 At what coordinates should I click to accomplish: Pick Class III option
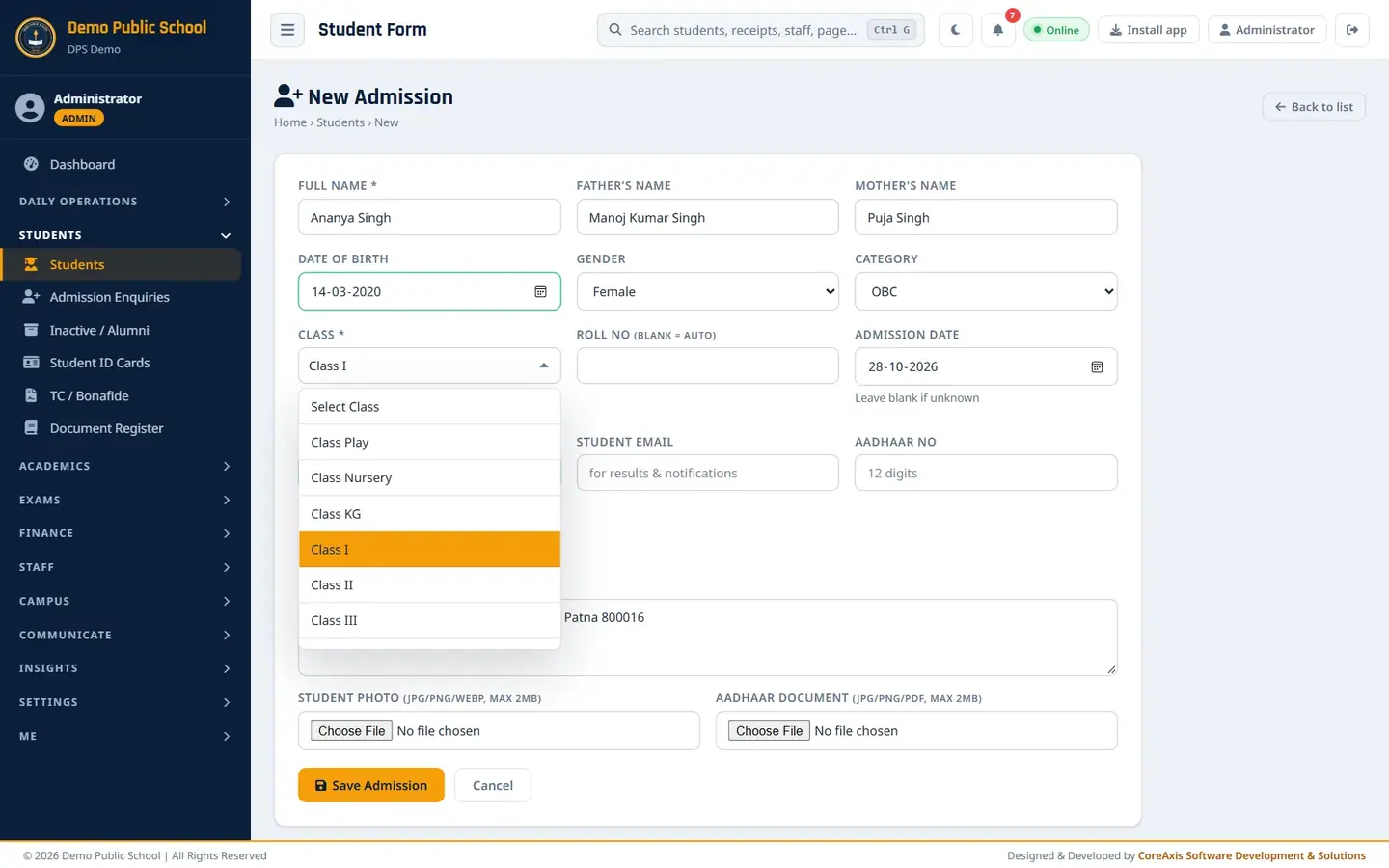tap(429, 620)
